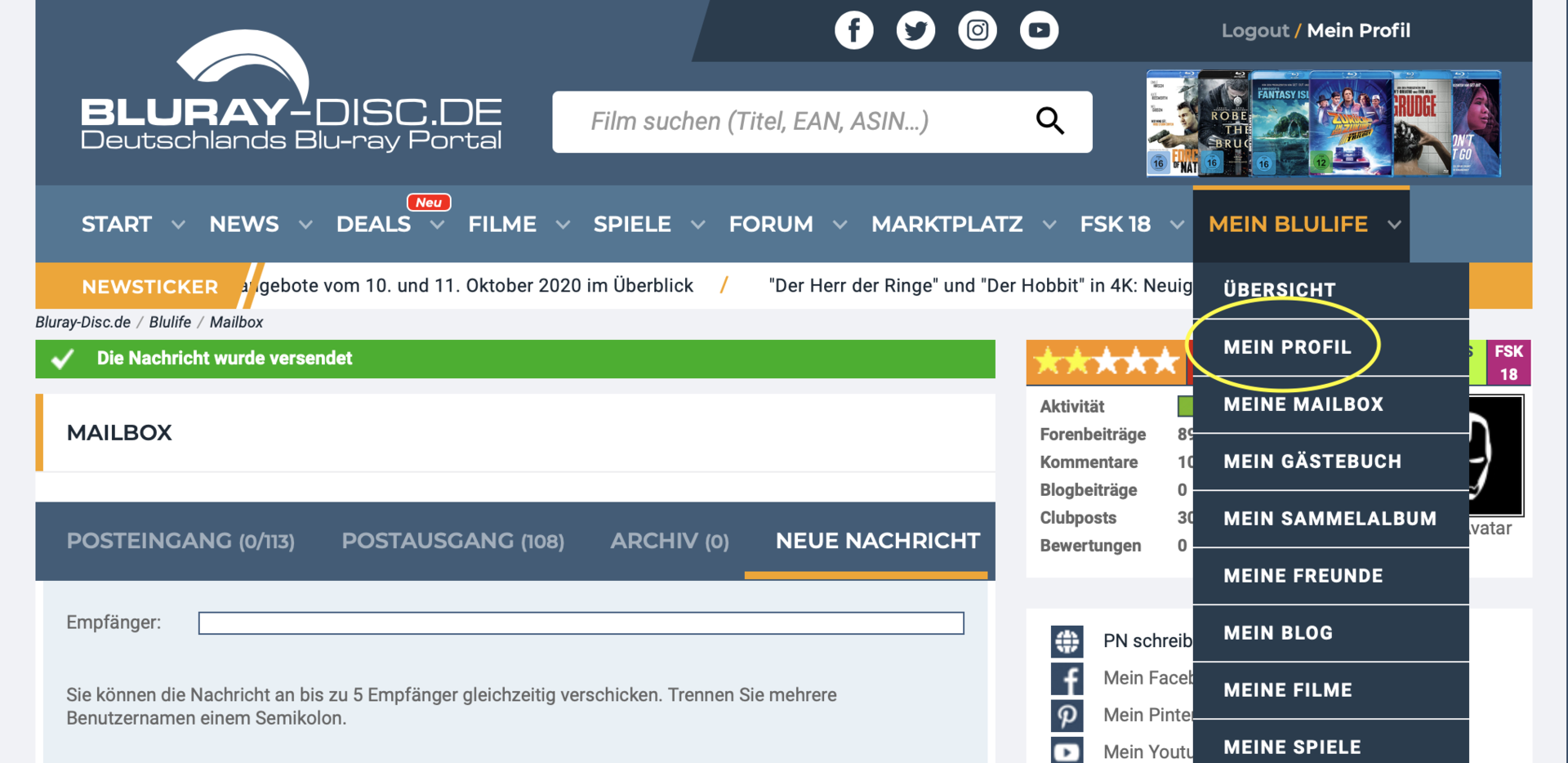Click the Back to the Future cover
The image size is (1568, 763).
pos(1351,124)
